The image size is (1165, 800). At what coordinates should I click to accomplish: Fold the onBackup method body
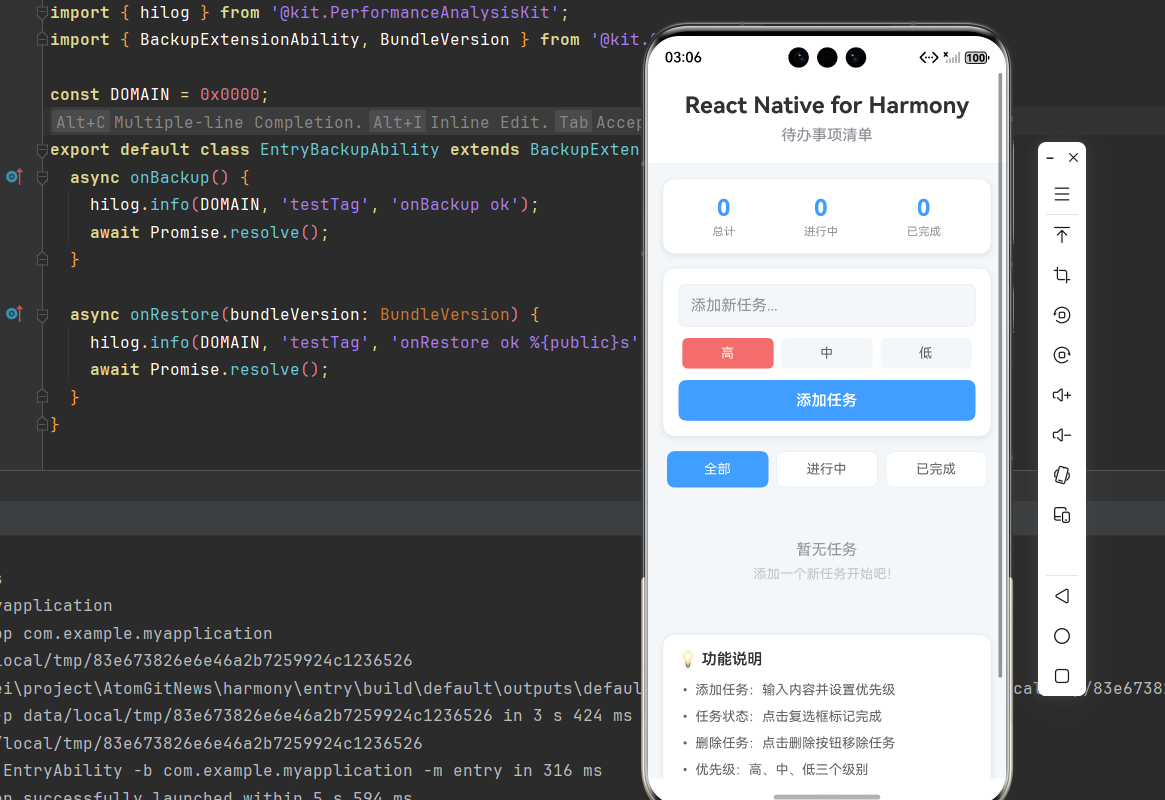click(42, 178)
